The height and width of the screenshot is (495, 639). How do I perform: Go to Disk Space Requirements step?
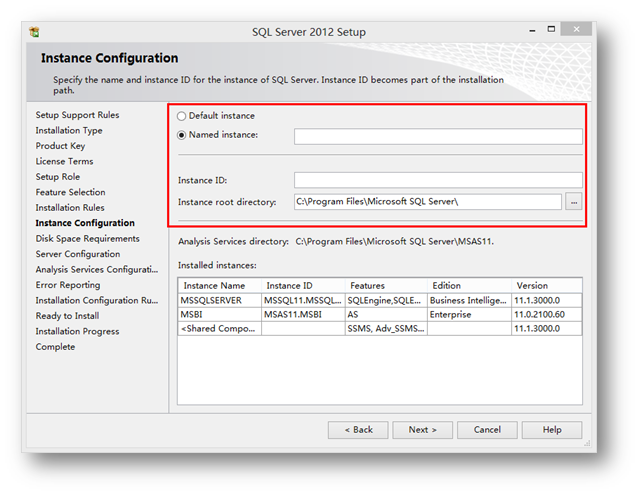click(x=88, y=238)
